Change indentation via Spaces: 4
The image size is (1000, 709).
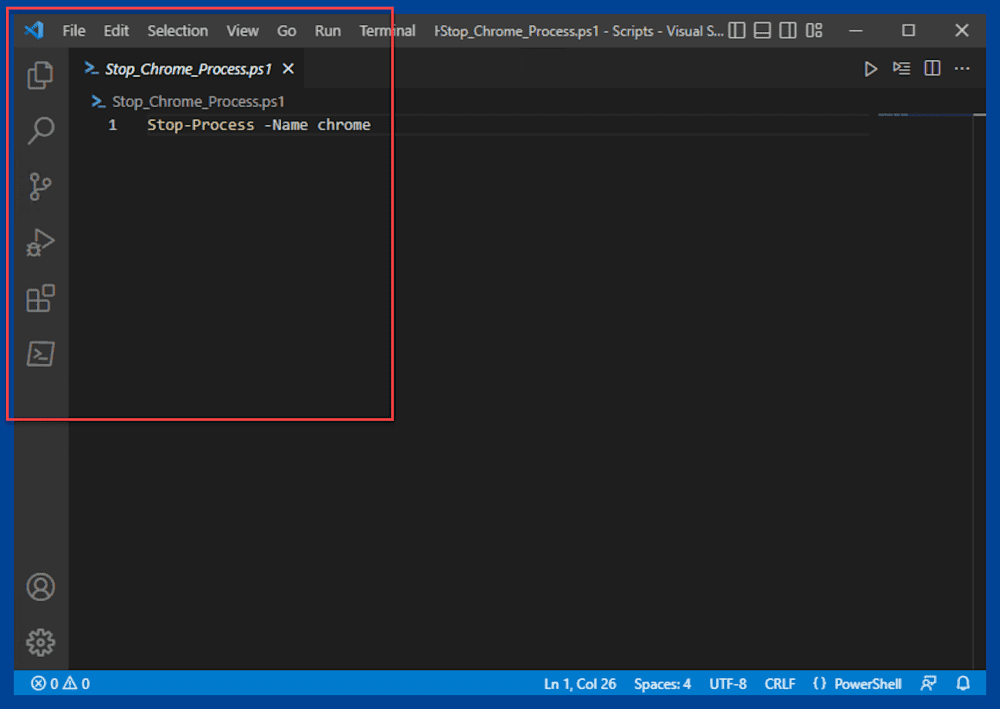pos(662,683)
